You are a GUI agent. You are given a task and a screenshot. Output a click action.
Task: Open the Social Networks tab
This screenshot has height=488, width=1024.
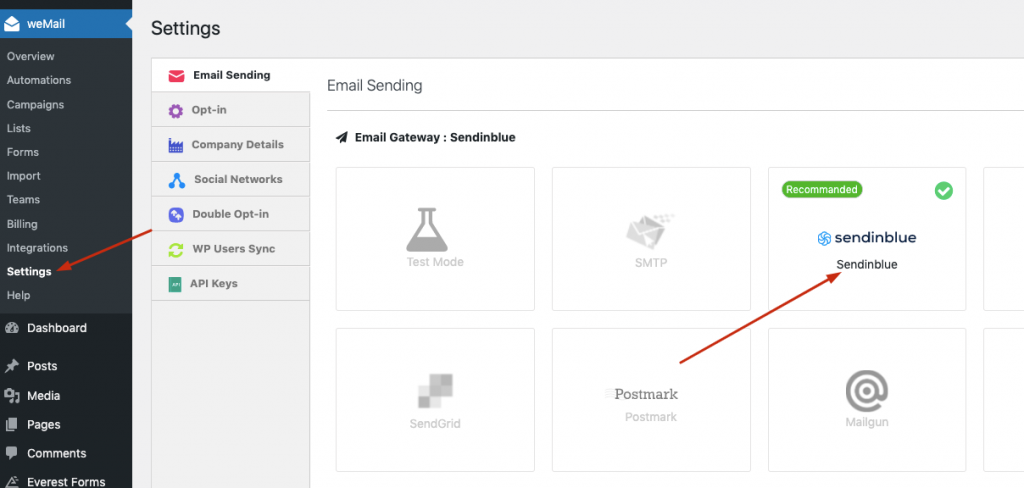[x=231, y=179]
